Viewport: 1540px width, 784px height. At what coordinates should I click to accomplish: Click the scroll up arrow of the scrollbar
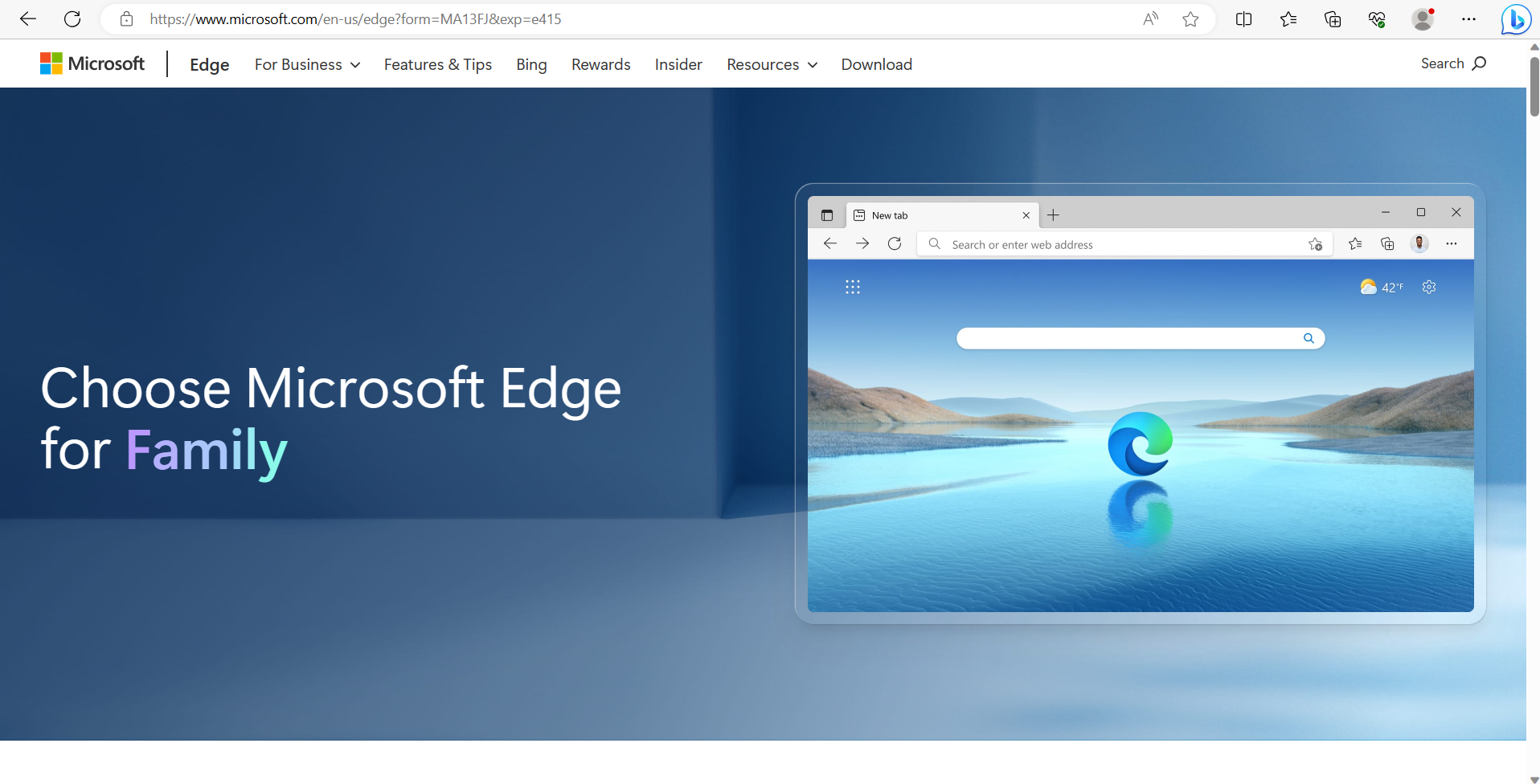(x=1534, y=47)
